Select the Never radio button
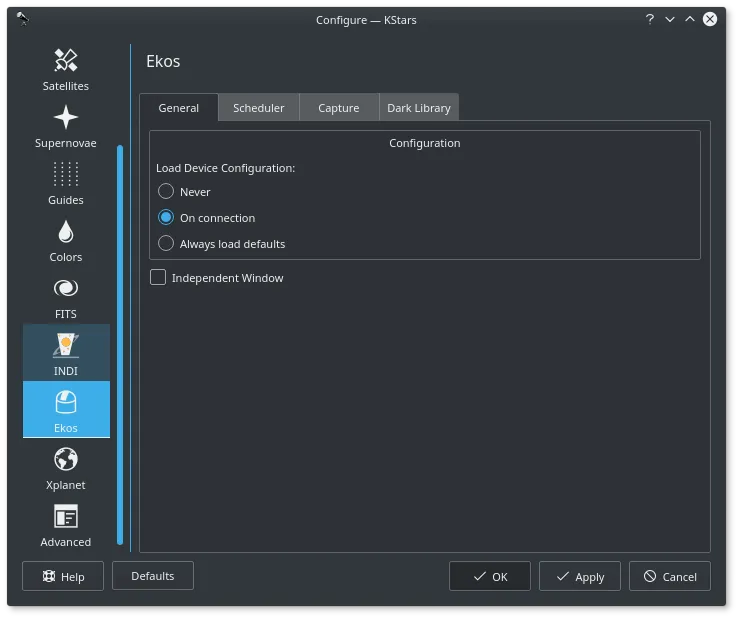Image resolution: width=739 pixels, height=619 pixels. (x=184, y=191)
